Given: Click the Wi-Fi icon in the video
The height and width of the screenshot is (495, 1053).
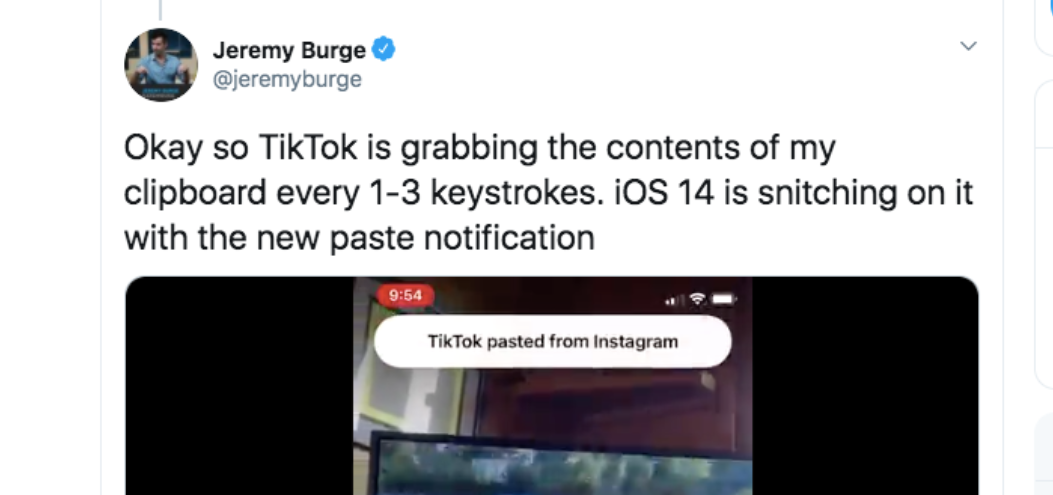Looking at the screenshot, I should (698, 299).
